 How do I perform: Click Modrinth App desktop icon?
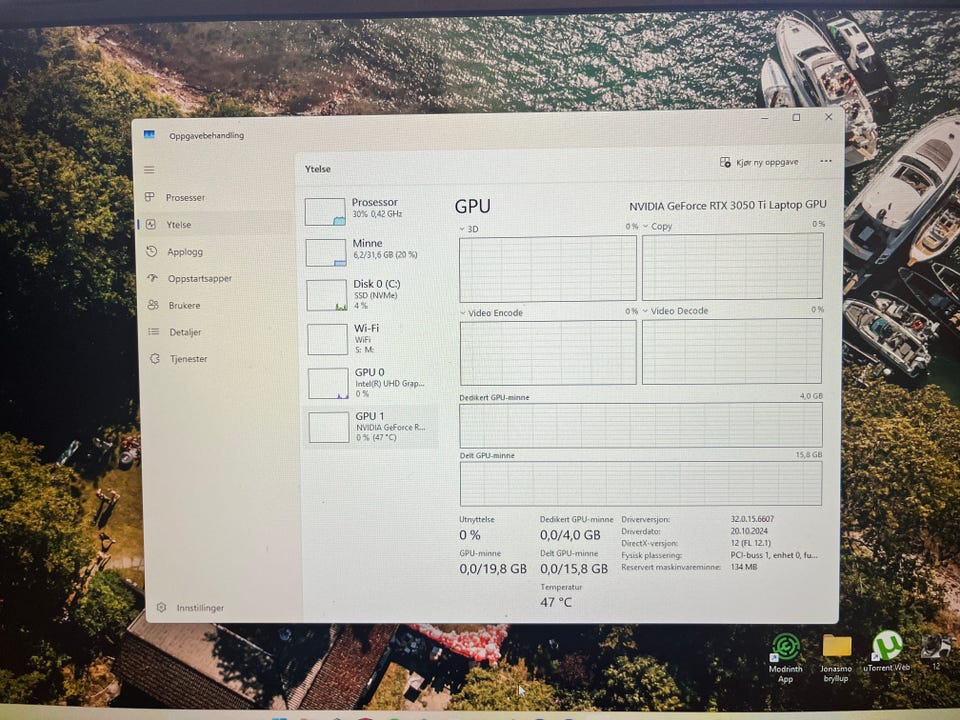point(786,657)
